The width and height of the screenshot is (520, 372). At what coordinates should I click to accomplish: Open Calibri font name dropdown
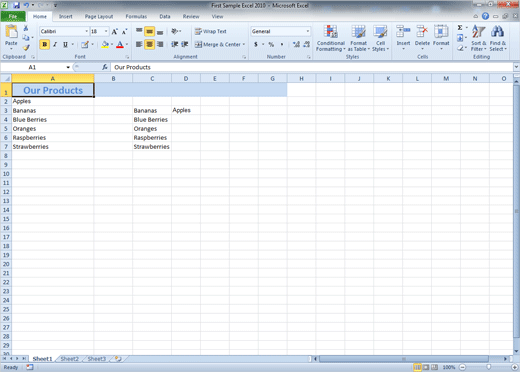(x=87, y=31)
